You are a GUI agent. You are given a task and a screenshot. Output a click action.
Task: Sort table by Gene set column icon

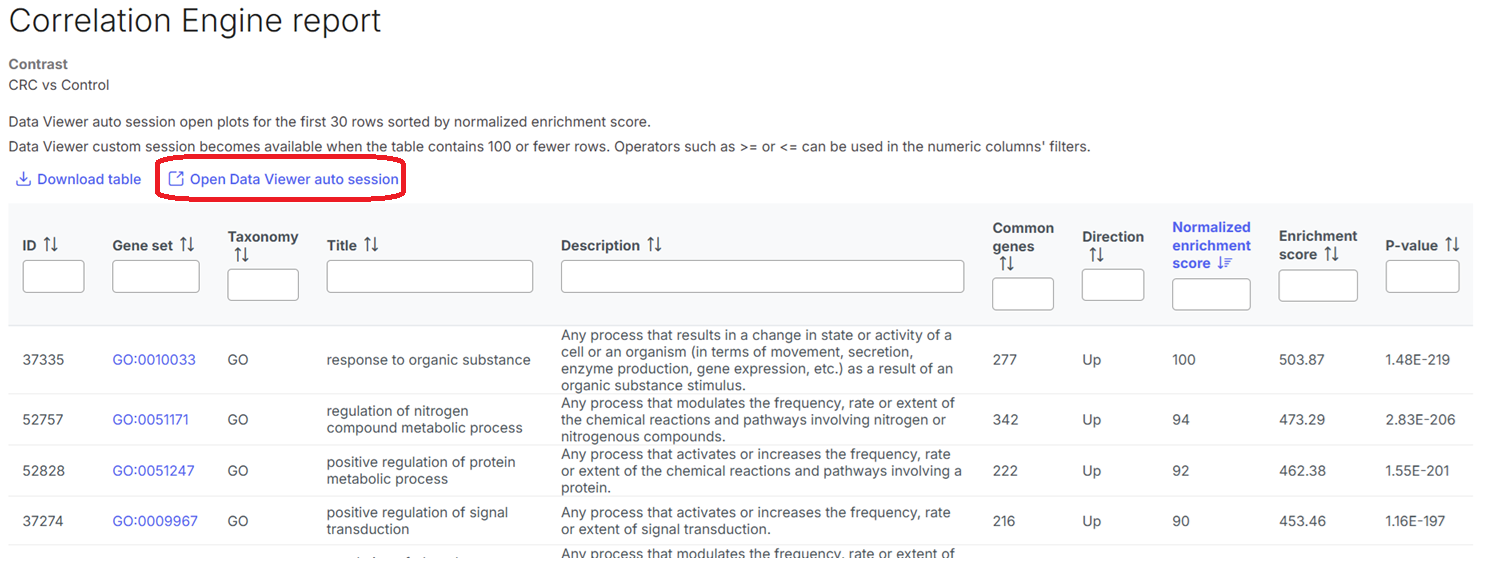pos(187,245)
